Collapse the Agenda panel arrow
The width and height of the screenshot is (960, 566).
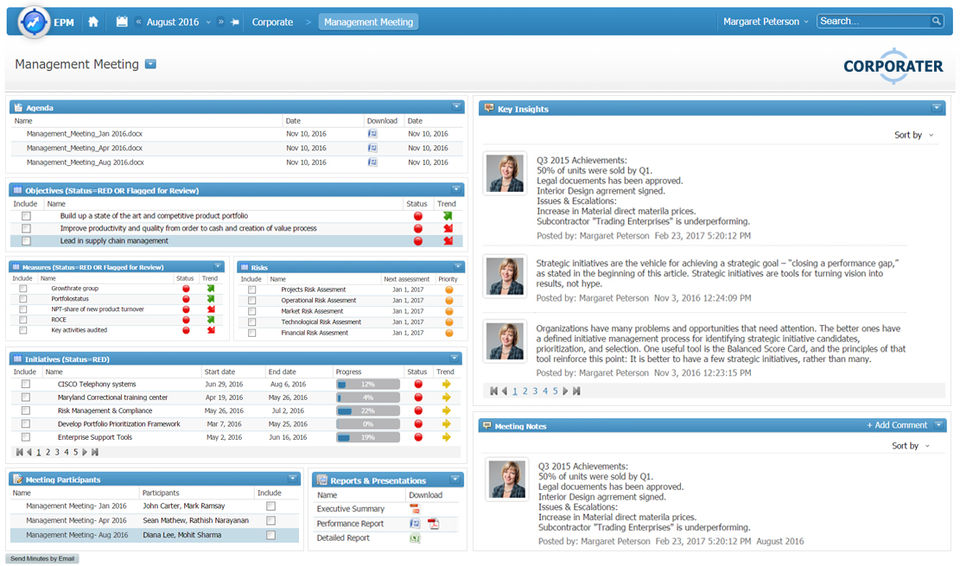click(x=456, y=107)
